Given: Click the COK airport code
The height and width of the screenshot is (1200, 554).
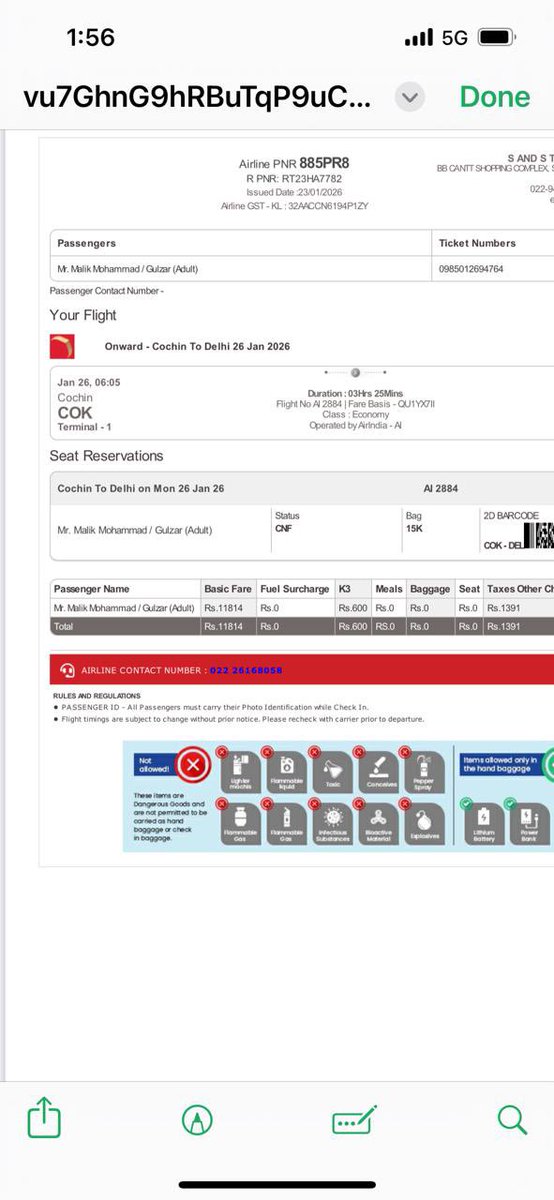Looking at the screenshot, I should 75,412.
